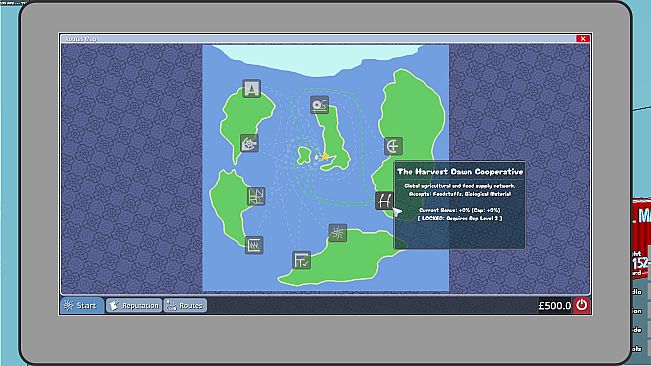The height and width of the screenshot is (366, 651).
Task: Open the Start menu button
Action: pyautogui.click(x=82, y=305)
